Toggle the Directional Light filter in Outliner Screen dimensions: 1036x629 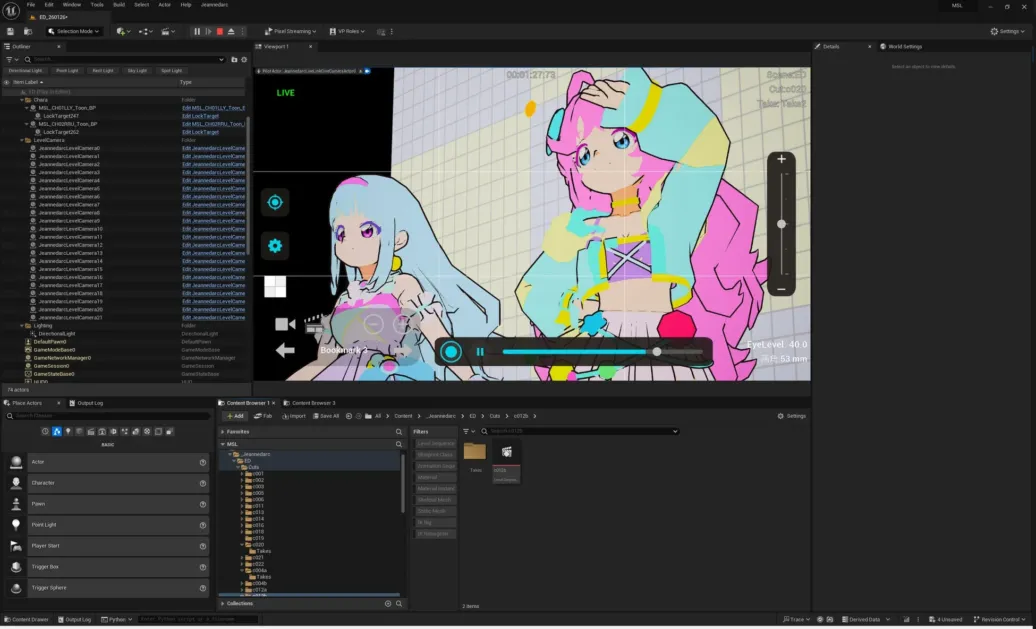[25, 70]
